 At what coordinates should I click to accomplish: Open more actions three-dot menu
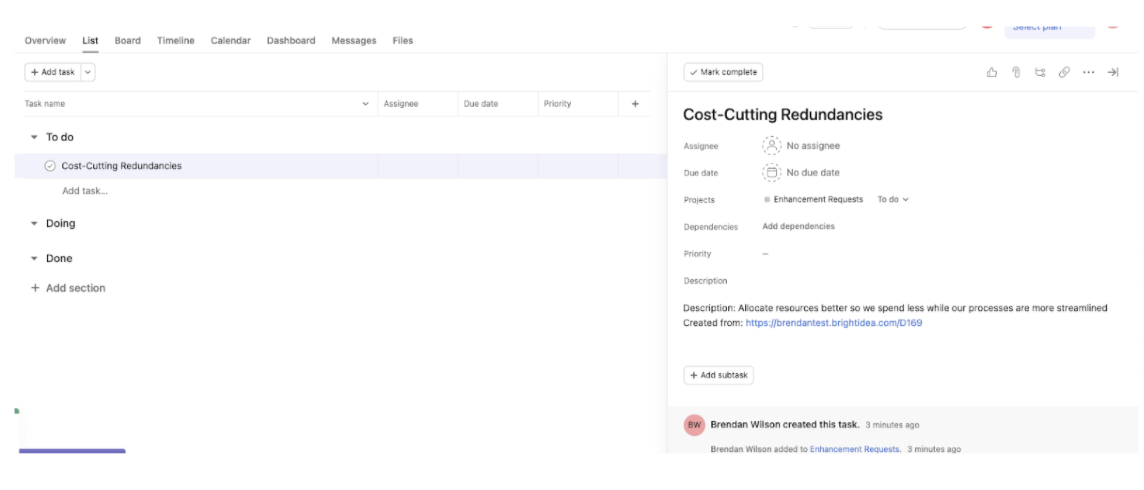(x=1089, y=72)
